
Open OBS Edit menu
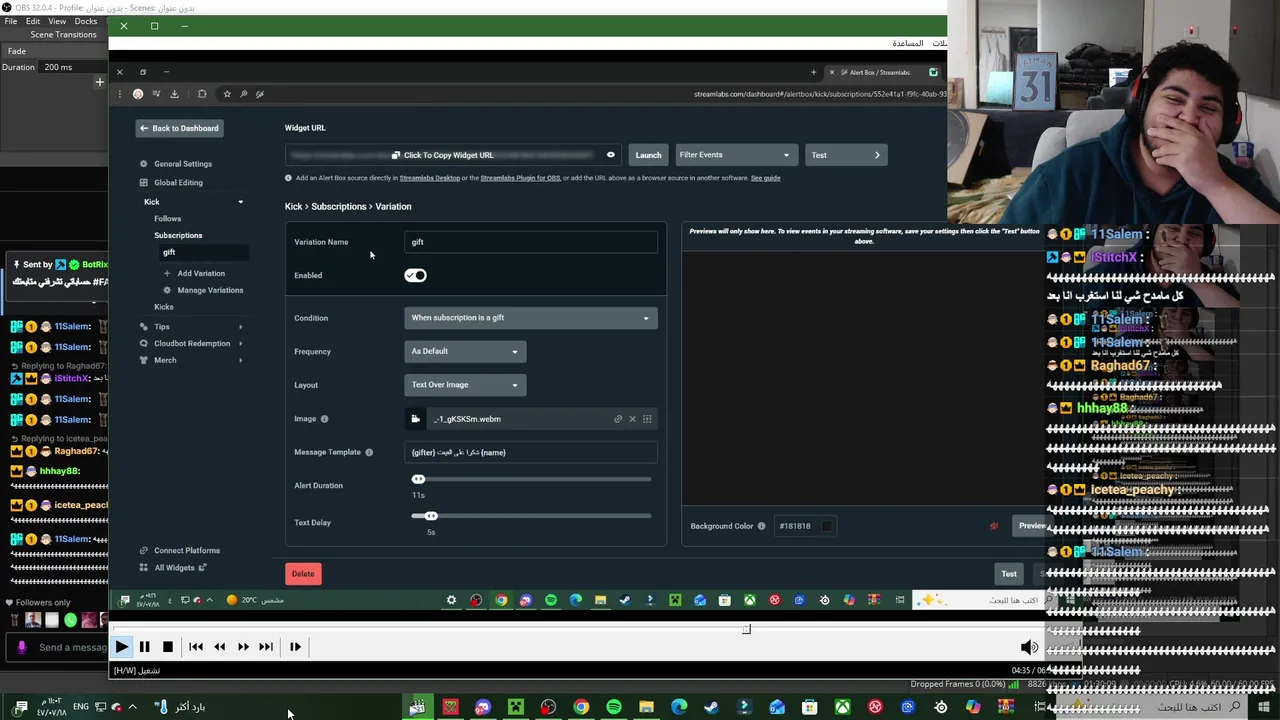[x=33, y=21]
